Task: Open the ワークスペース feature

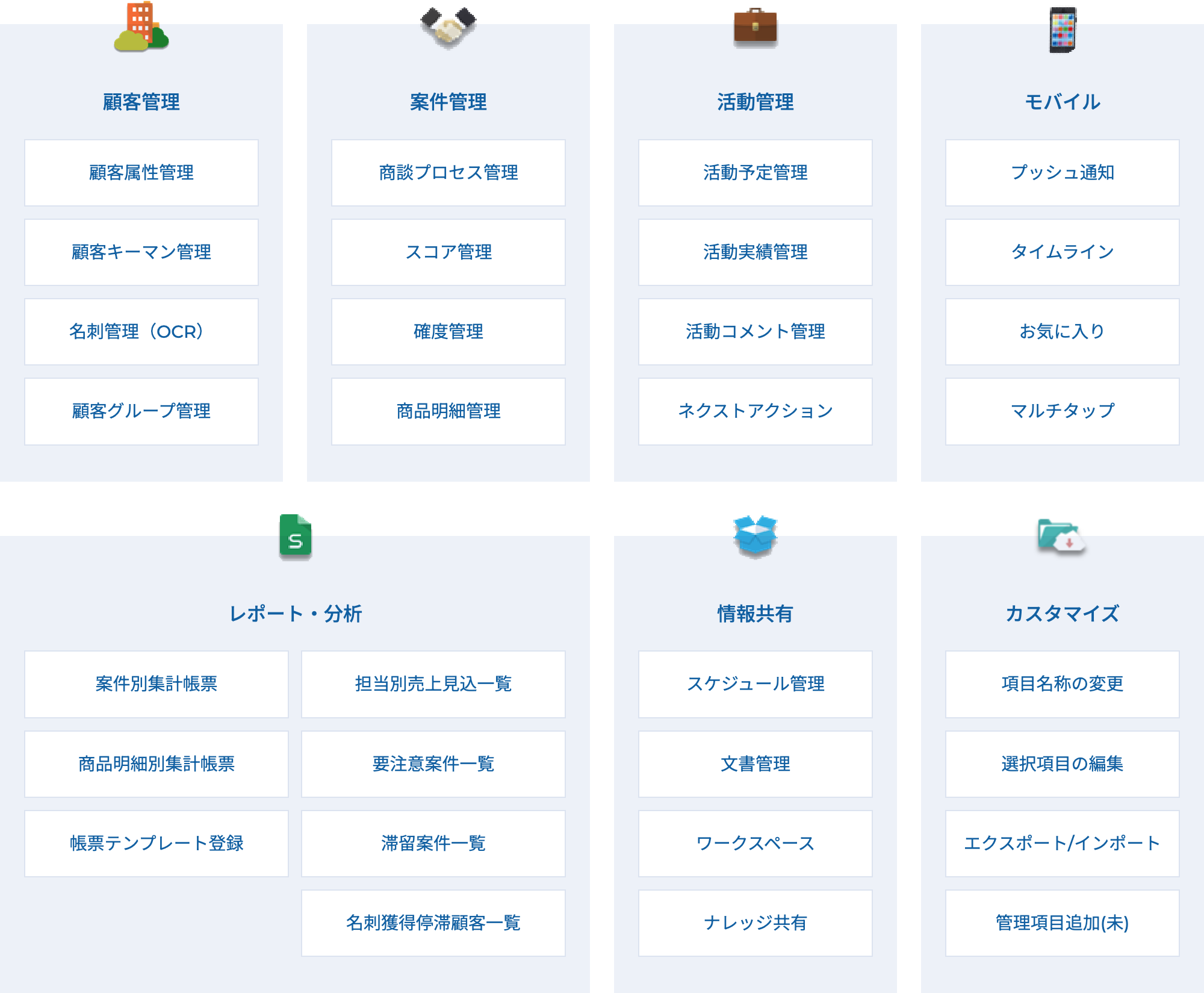Action: (x=755, y=844)
